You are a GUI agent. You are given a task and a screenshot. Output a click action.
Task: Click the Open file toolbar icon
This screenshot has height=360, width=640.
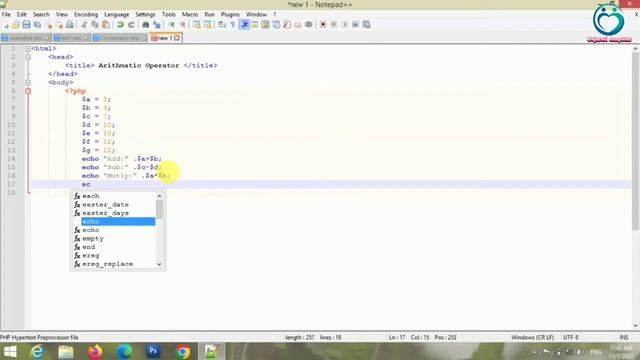coord(16,24)
